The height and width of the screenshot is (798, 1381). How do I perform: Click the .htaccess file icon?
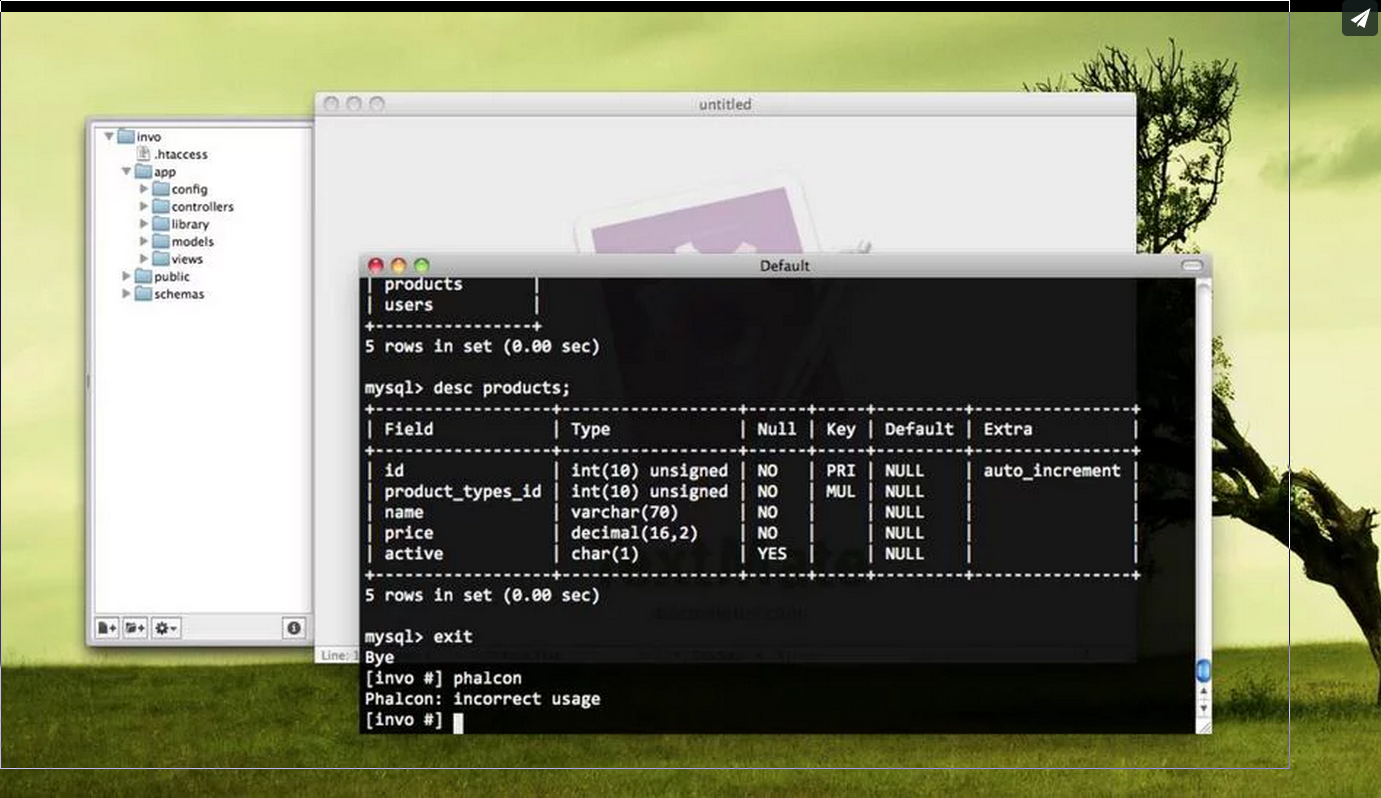click(x=143, y=154)
